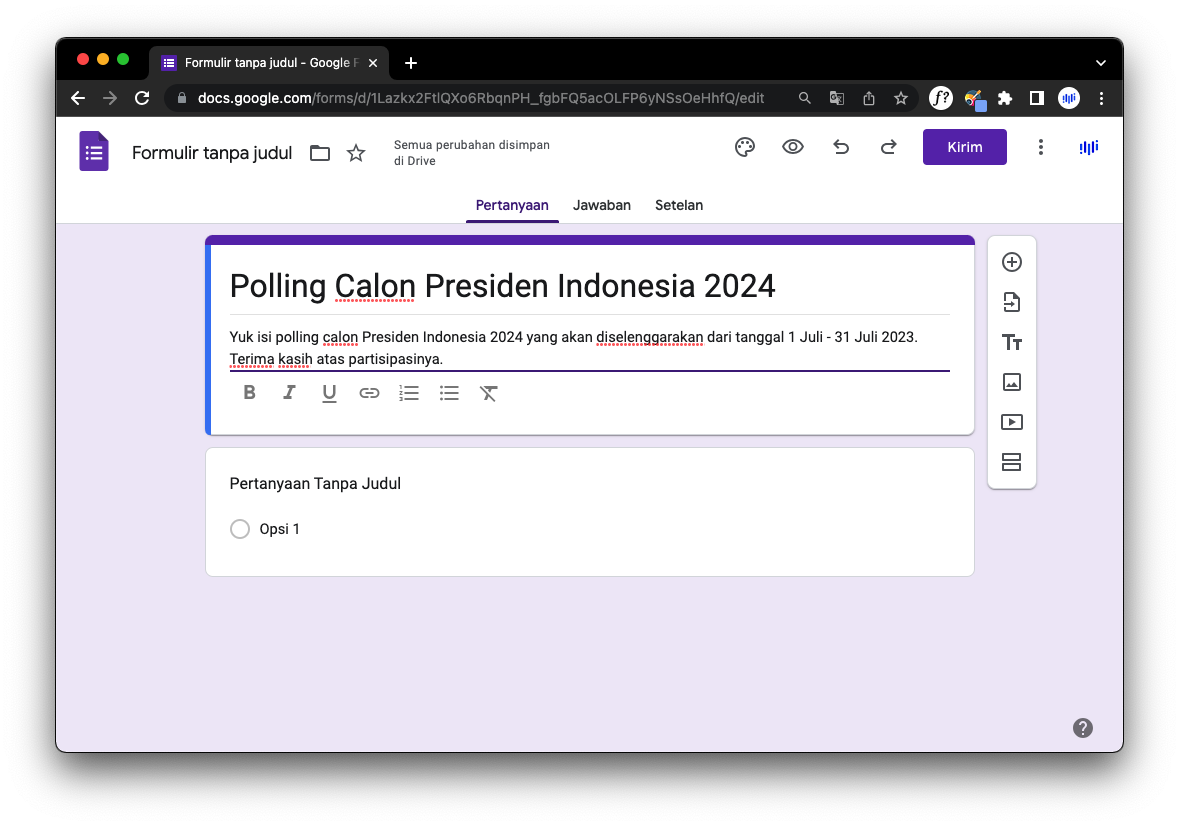Open the tab list chevron at top right
This screenshot has height=826, width=1179.
[x=1100, y=62]
